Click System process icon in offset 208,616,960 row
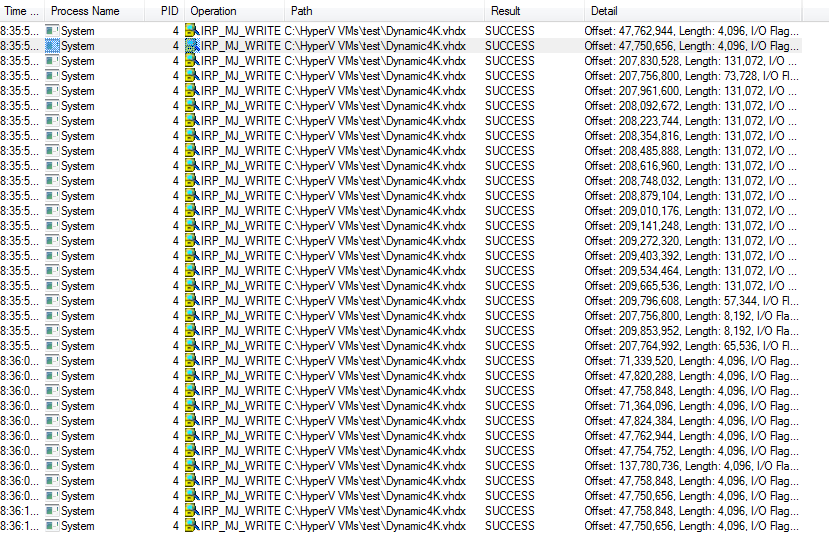829x542 pixels. (x=53, y=166)
